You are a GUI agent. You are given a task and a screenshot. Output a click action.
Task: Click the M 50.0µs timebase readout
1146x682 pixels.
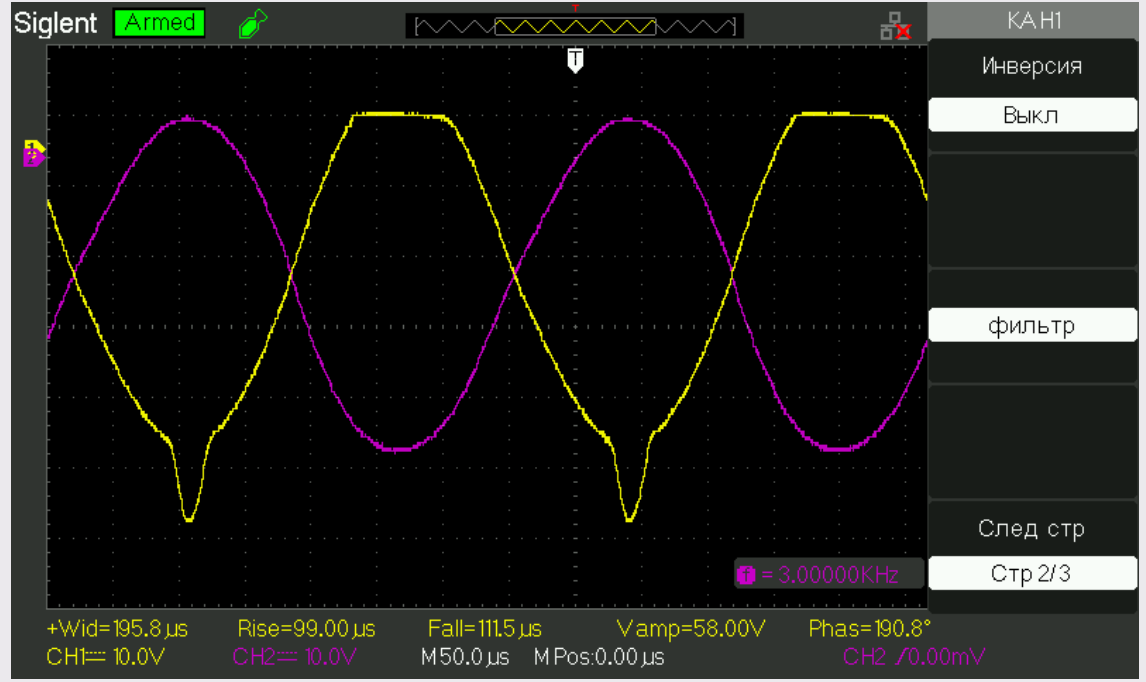[x=466, y=657]
